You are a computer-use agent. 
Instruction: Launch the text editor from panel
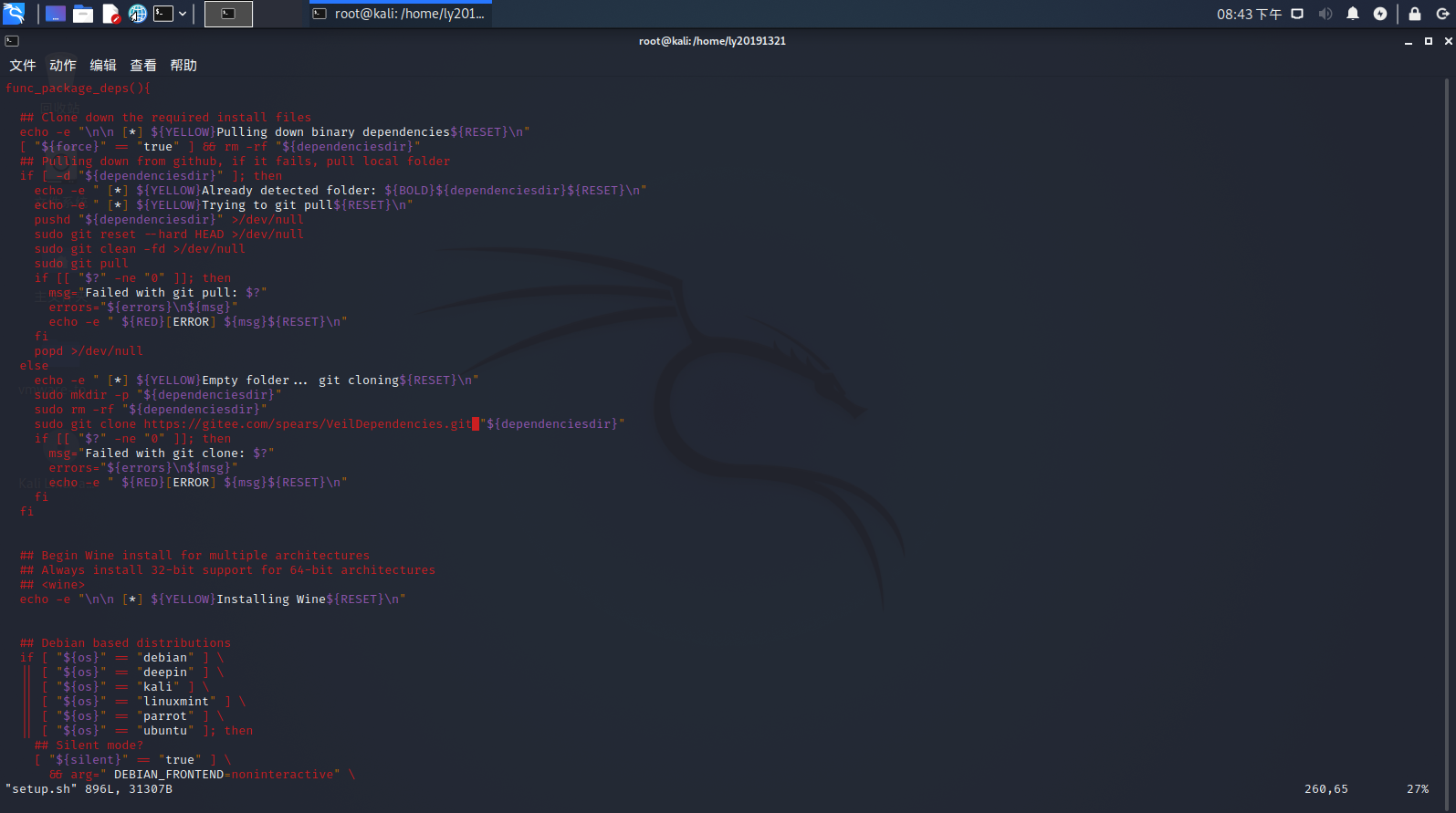pos(110,14)
